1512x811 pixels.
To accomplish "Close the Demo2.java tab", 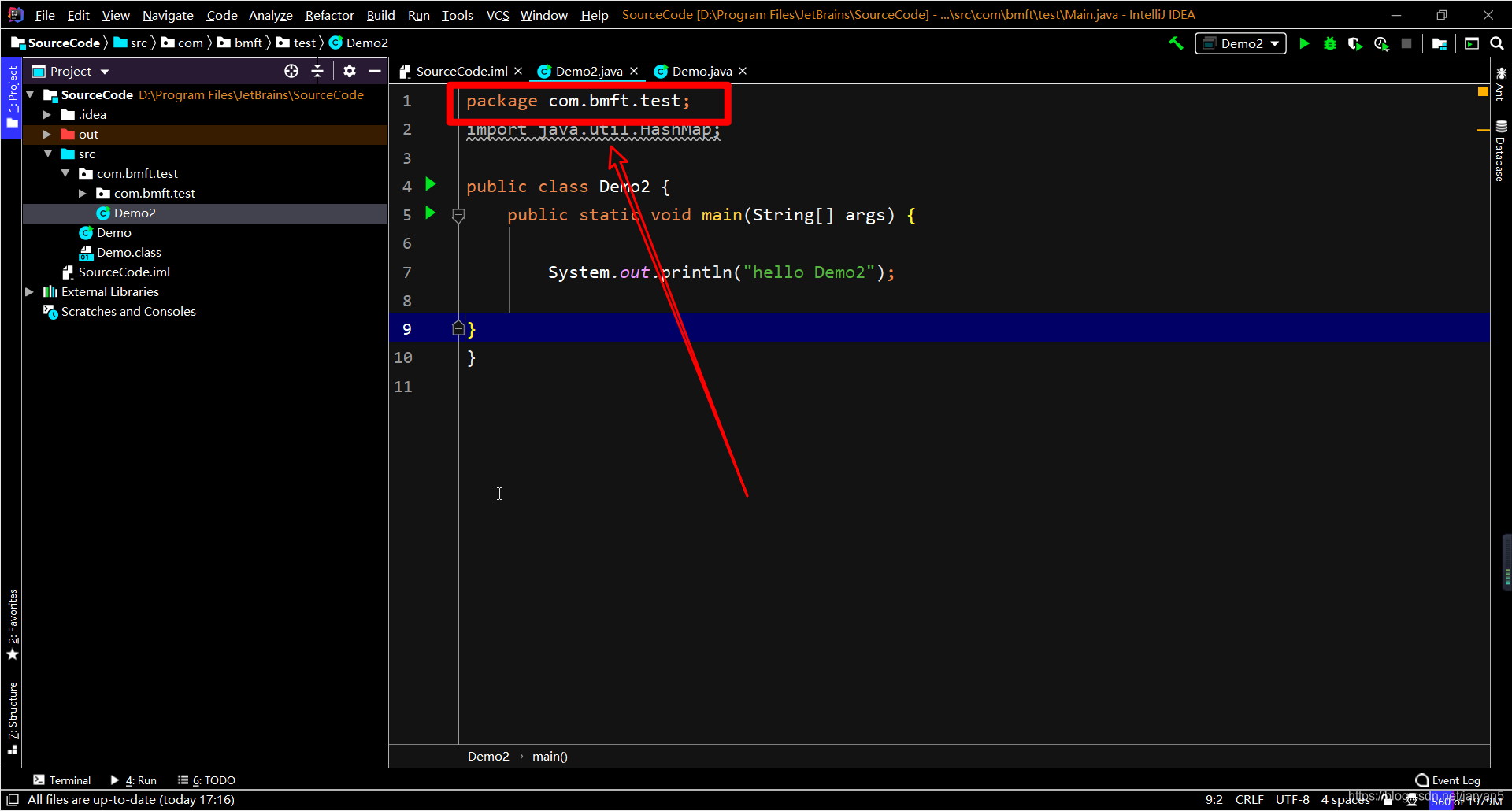I will 634,71.
